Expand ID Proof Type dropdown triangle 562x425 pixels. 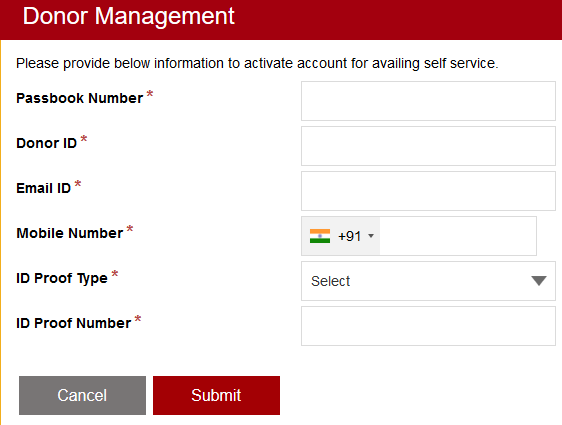(x=539, y=281)
